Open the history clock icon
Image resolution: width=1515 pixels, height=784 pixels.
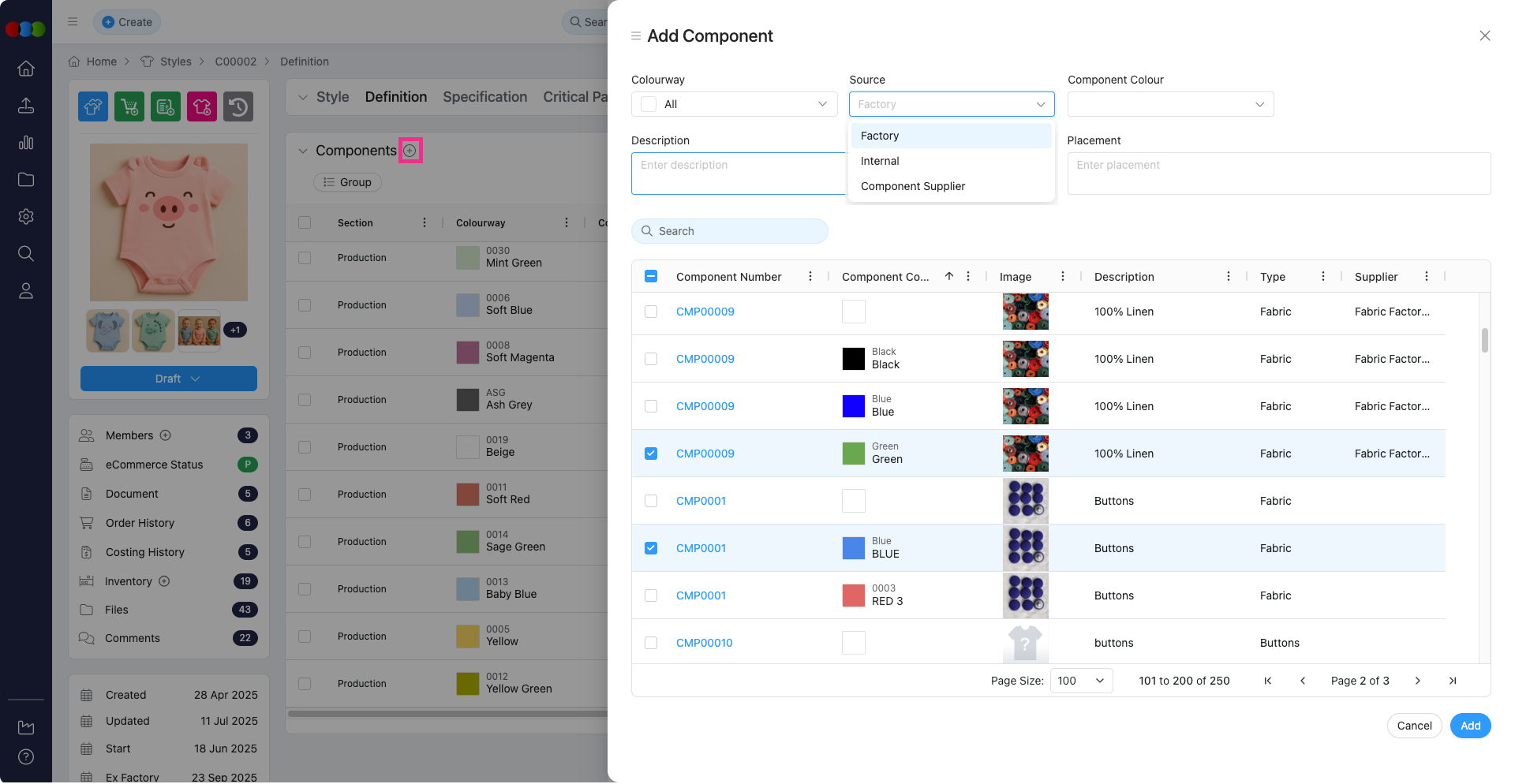(238, 106)
